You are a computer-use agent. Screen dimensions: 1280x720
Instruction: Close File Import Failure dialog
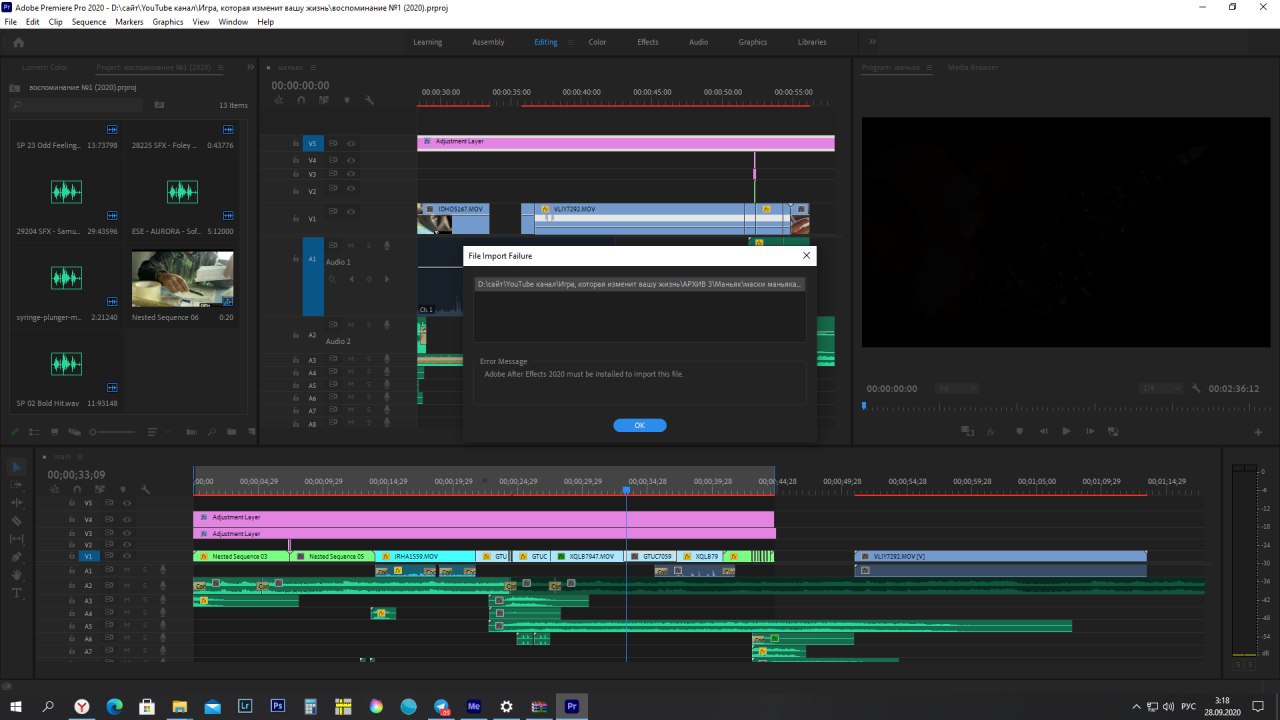(806, 256)
